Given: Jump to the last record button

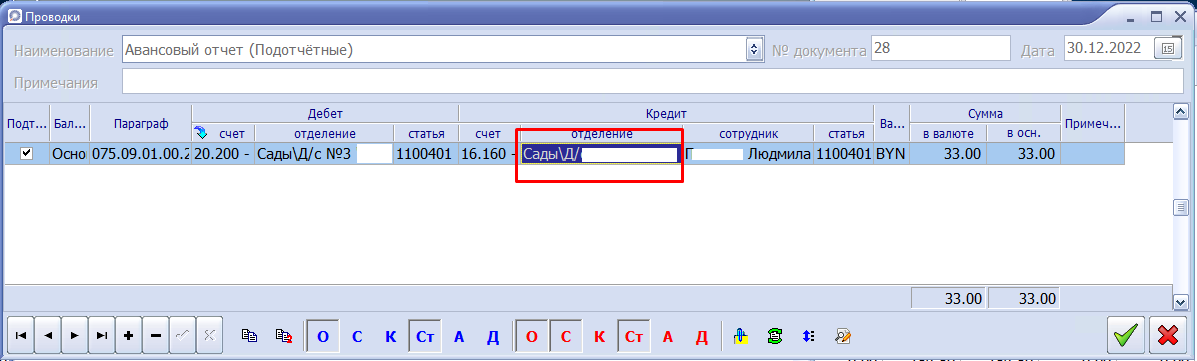Looking at the screenshot, I should (x=102, y=335).
